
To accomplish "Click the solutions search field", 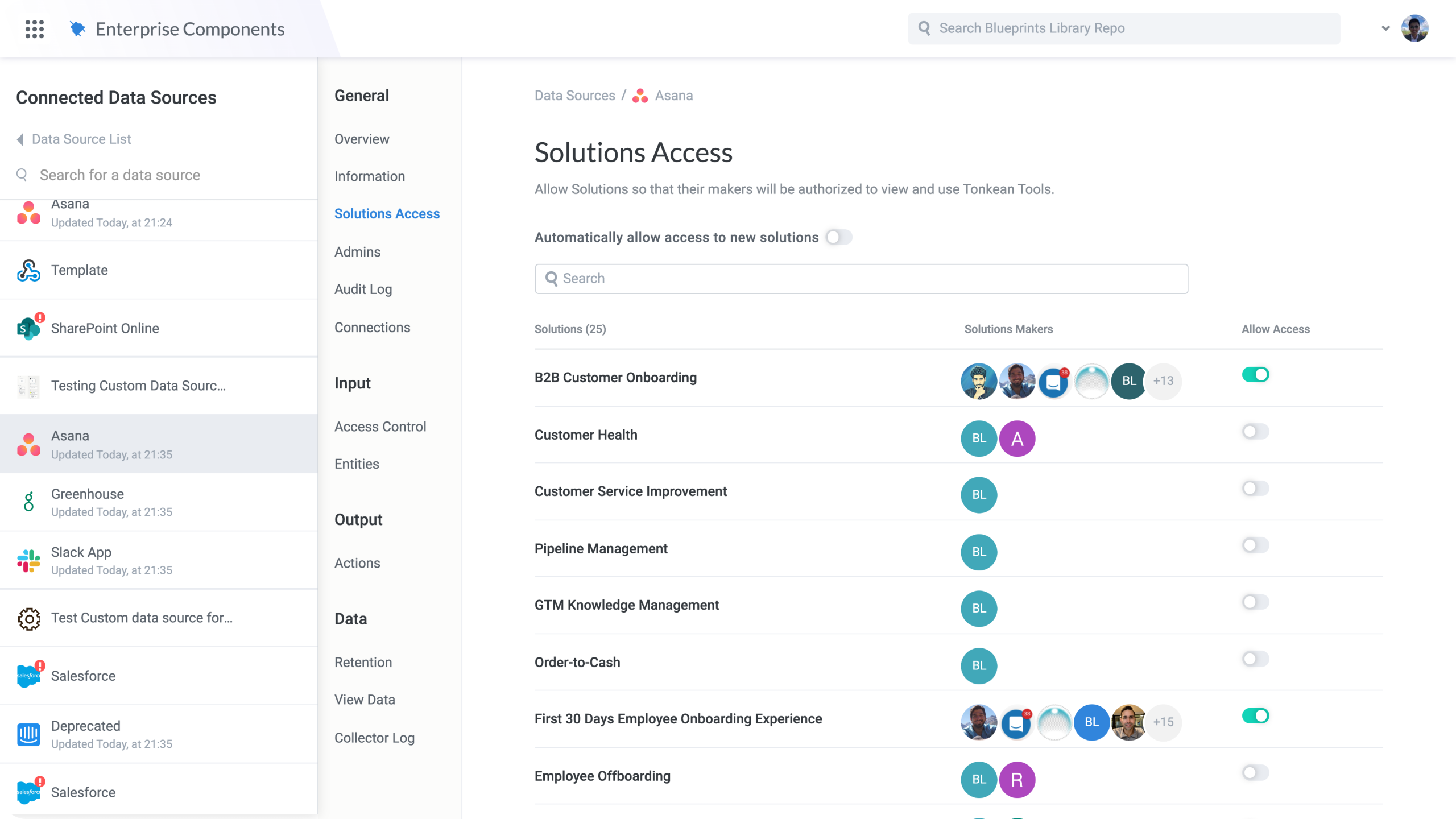I will pos(861,279).
